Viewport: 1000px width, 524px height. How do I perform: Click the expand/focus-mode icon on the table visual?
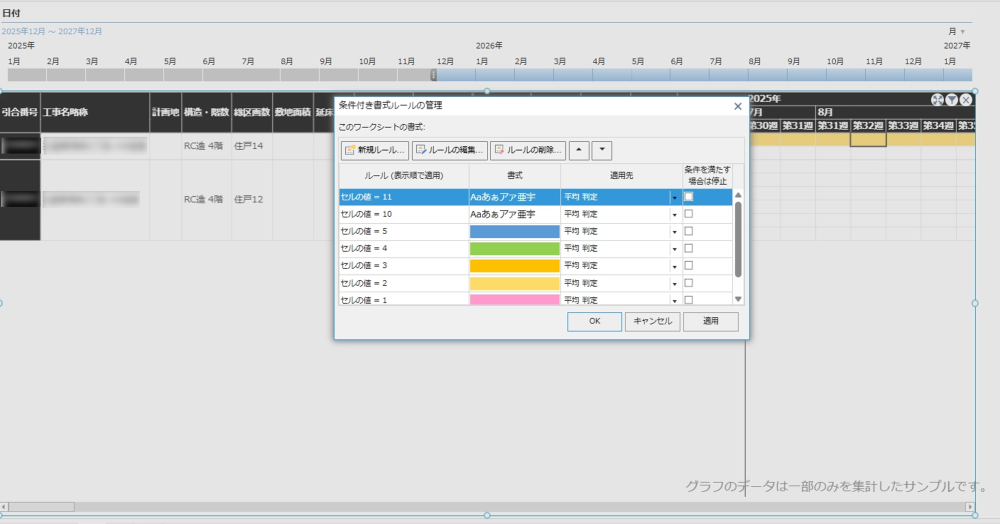pyautogui.click(x=937, y=99)
